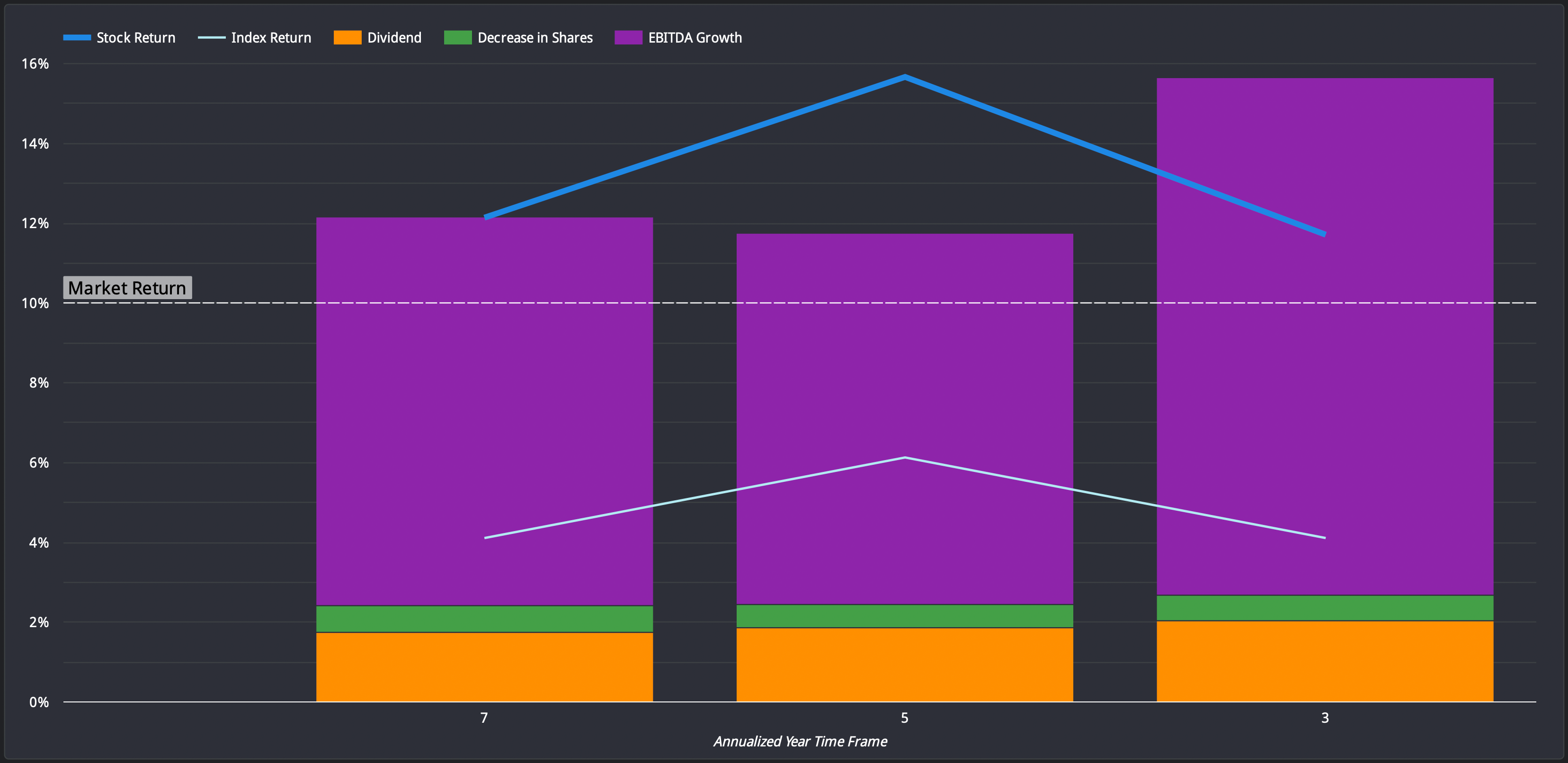Click the Index Return peak at year 5
Screen dimensions: 1568x763
(x=905, y=458)
